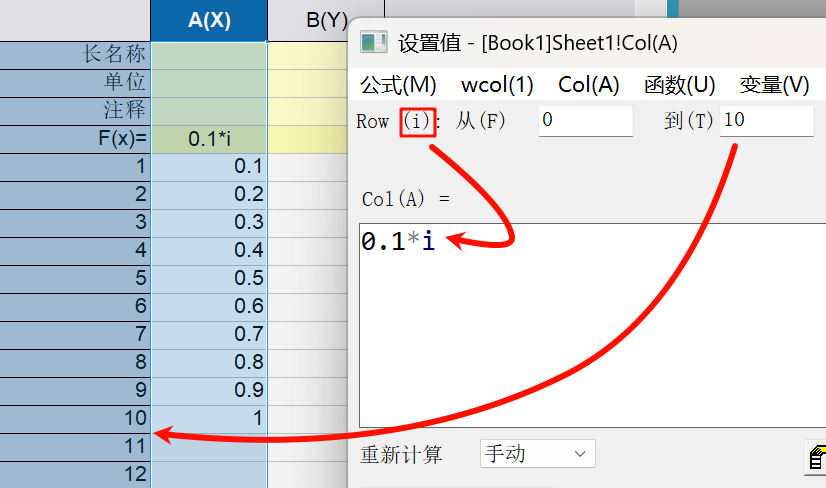The image size is (826, 488).
Task: Select row header 8
Action: tap(75, 363)
